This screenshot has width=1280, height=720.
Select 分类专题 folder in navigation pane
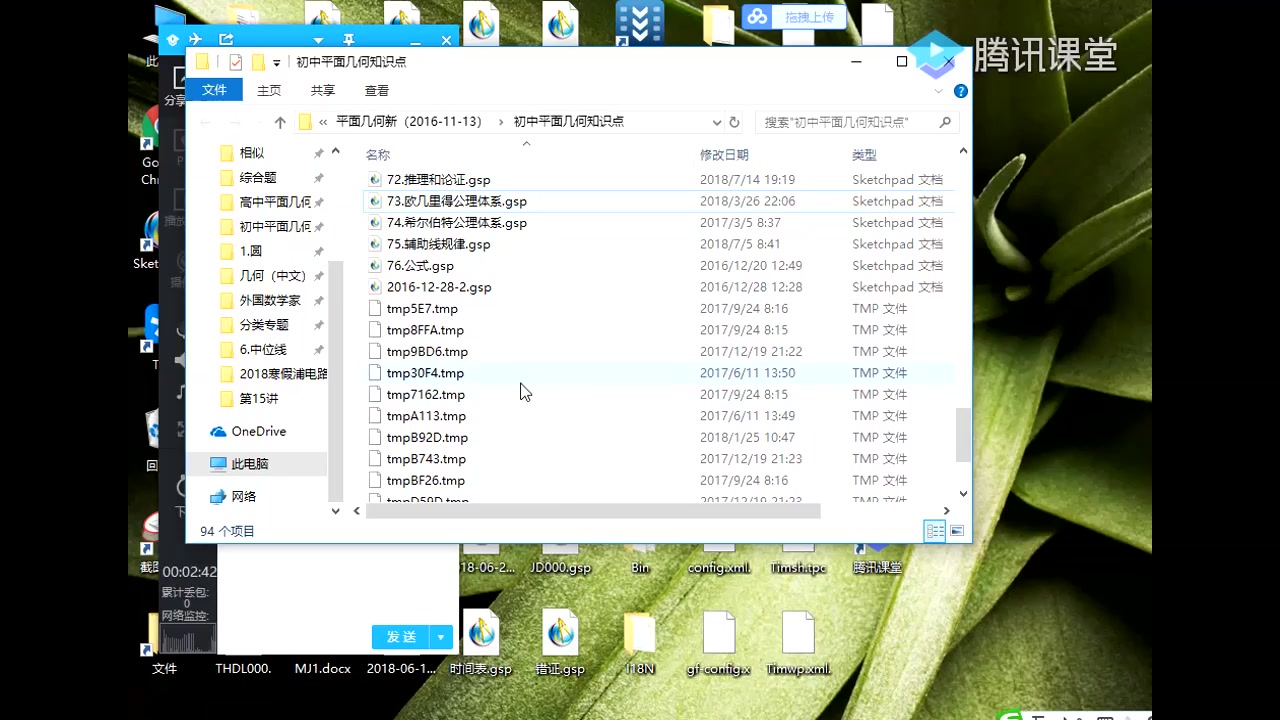[x=264, y=325]
